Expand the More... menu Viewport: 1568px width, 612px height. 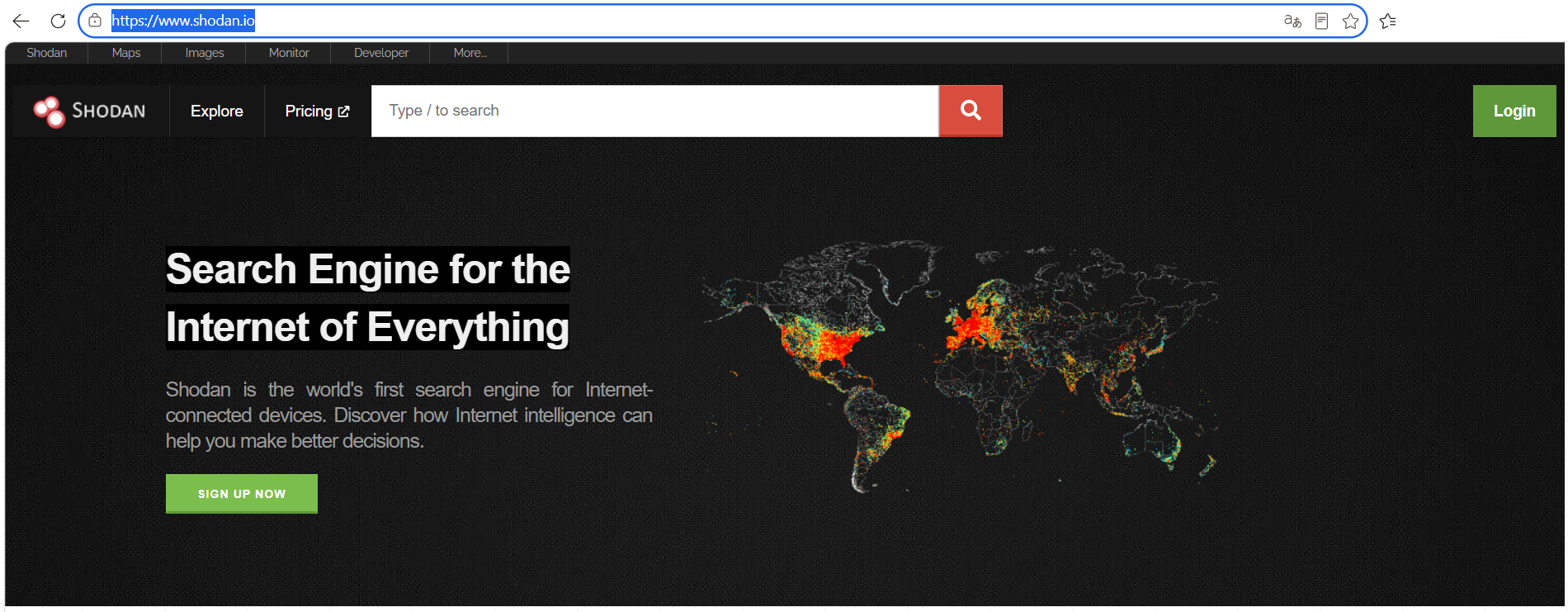click(x=470, y=53)
